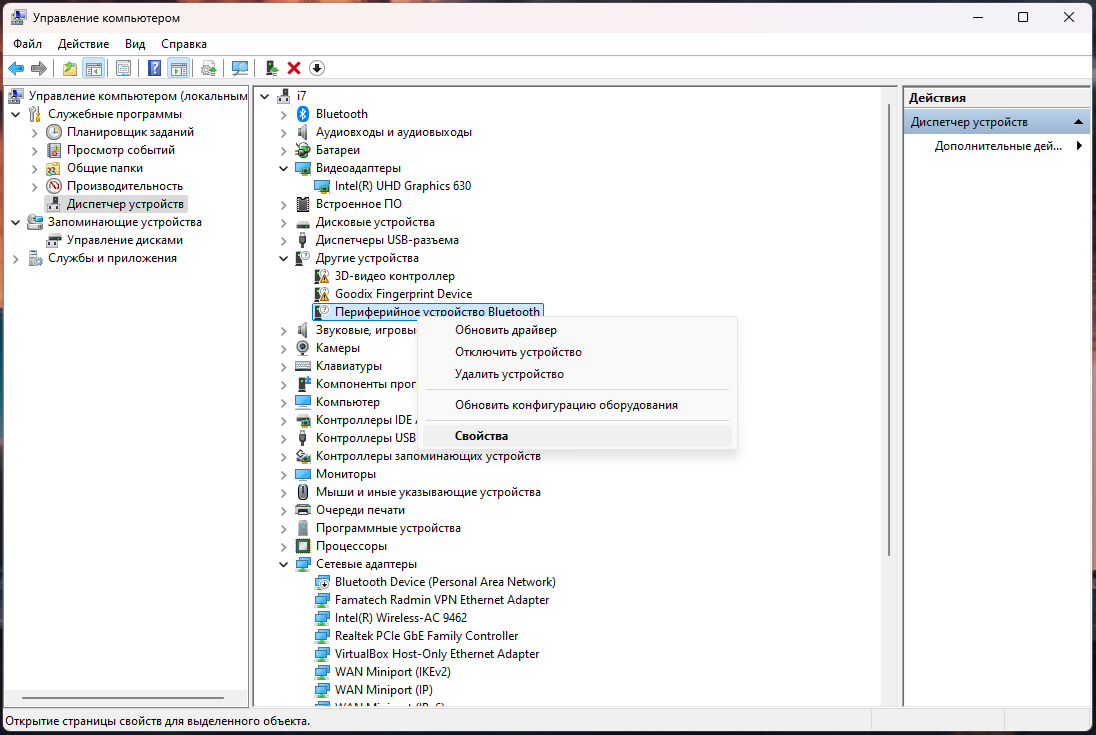Open the Справка menu

[x=184, y=43]
